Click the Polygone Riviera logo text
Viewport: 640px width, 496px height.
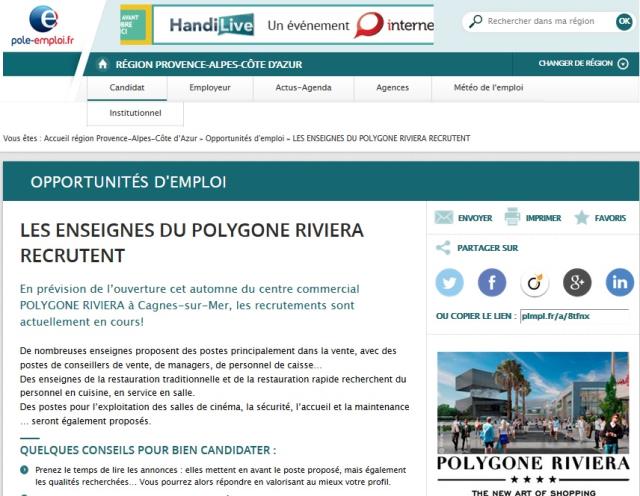(533, 464)
